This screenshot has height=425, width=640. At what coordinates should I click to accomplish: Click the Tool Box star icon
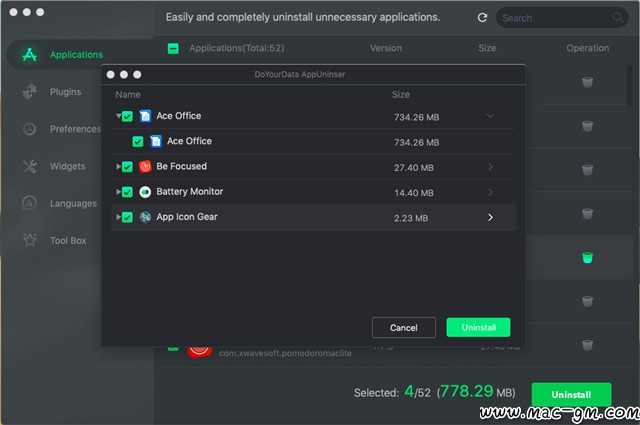click(30, 240)
